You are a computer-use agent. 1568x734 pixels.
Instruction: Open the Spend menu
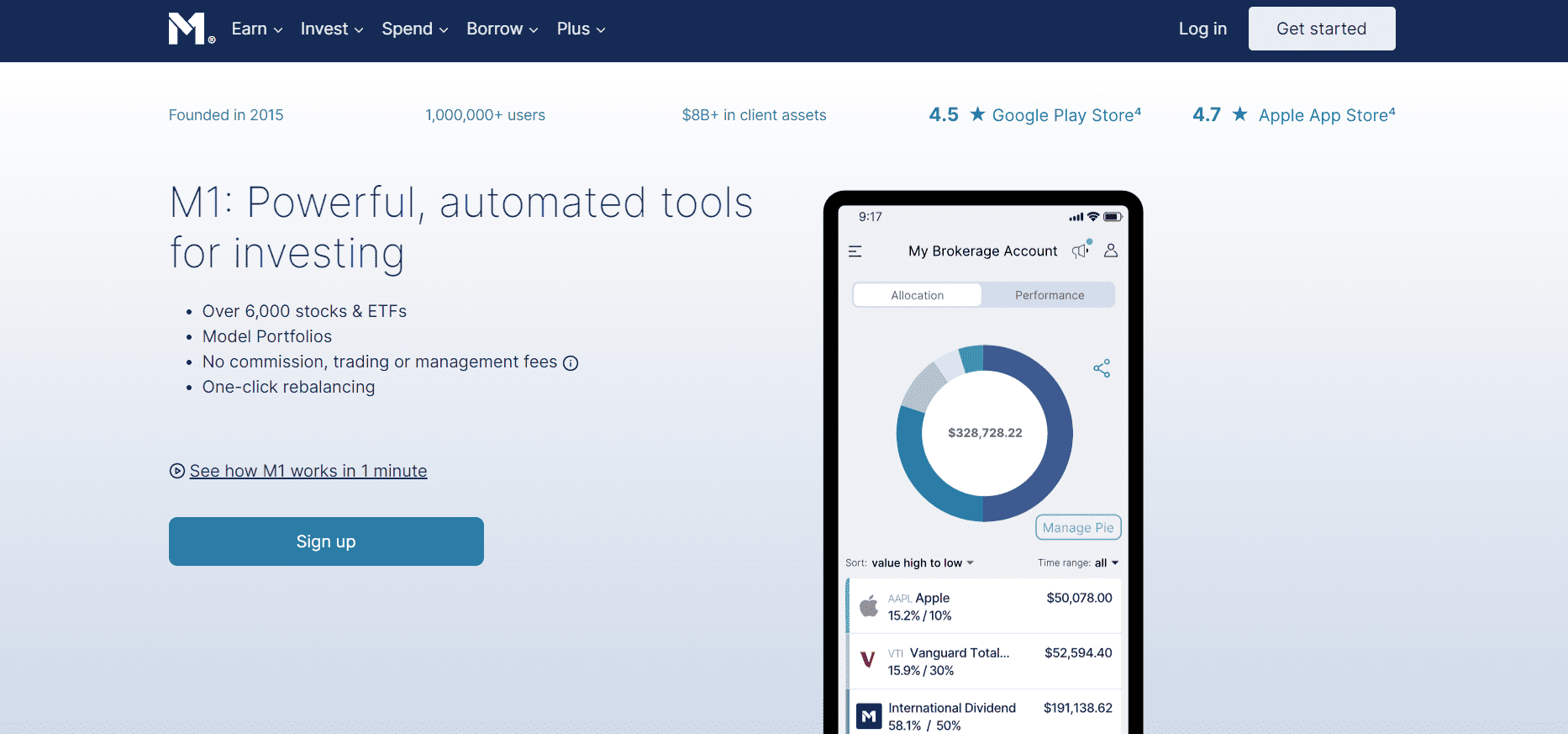point(415,29)
